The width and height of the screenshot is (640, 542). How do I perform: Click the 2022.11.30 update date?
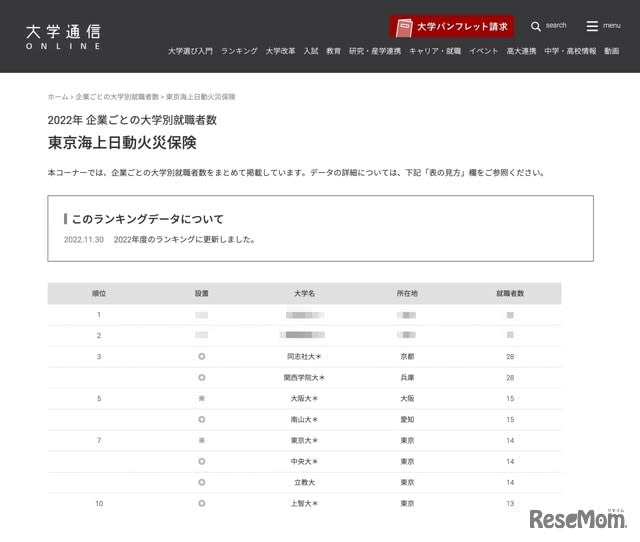84,240
